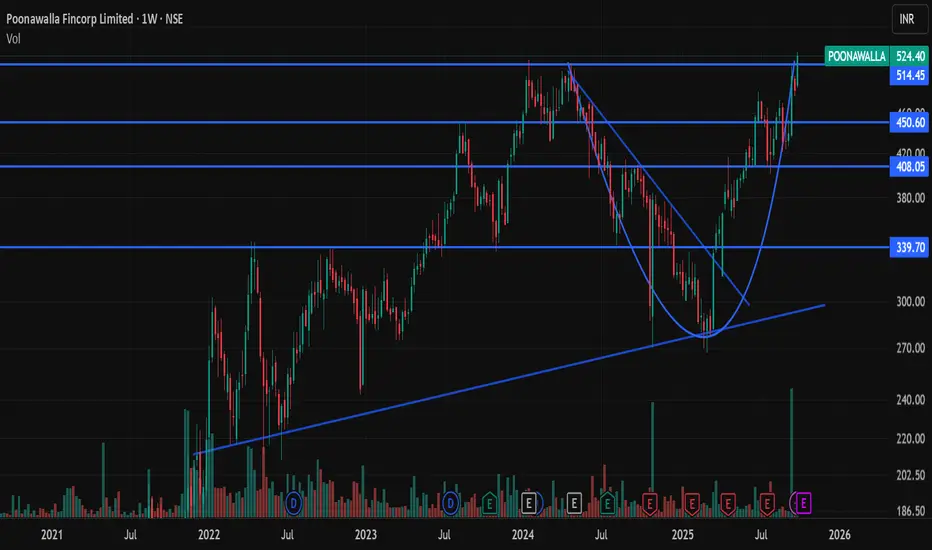Click the 240.00 price axis value
The height and width of the screenshot is (550, 932).
(911, 400)
